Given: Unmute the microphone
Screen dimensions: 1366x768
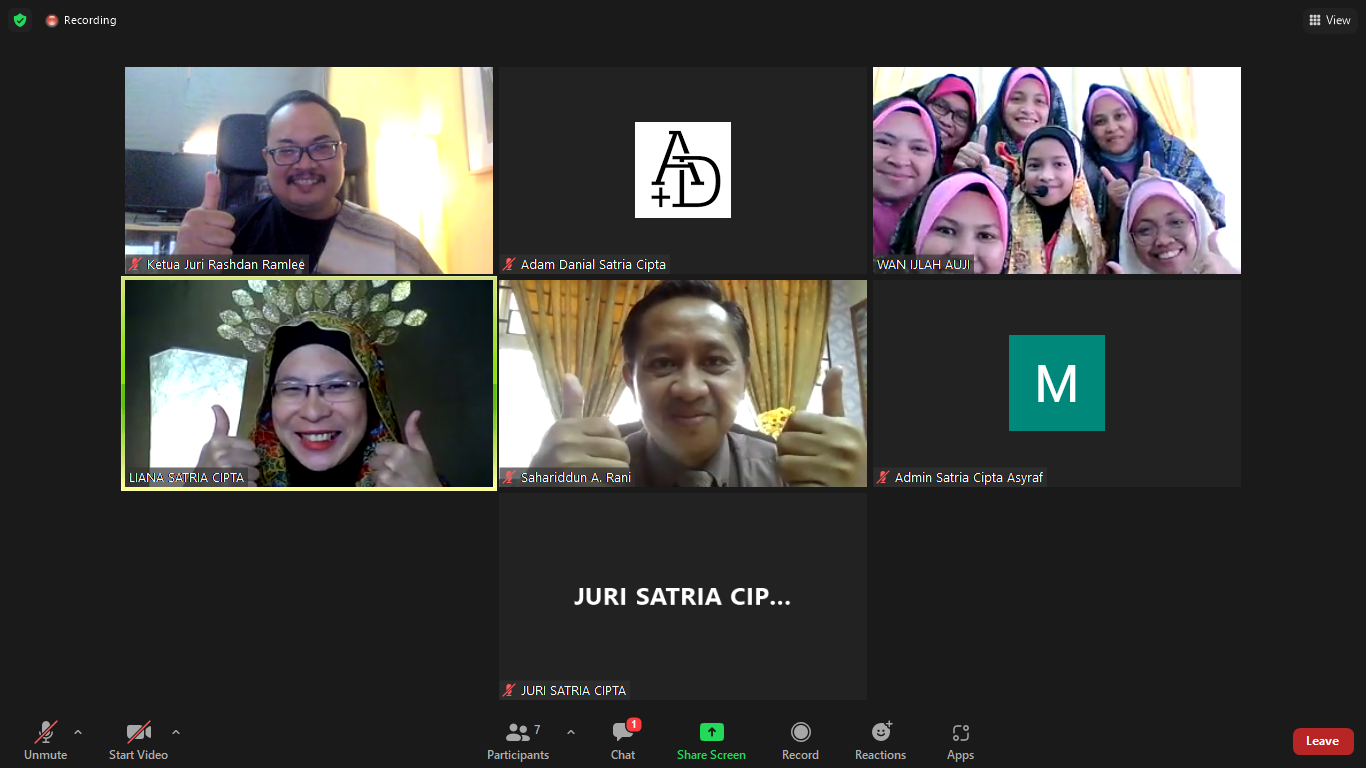Looking at the screenshot, I should 46,741.
